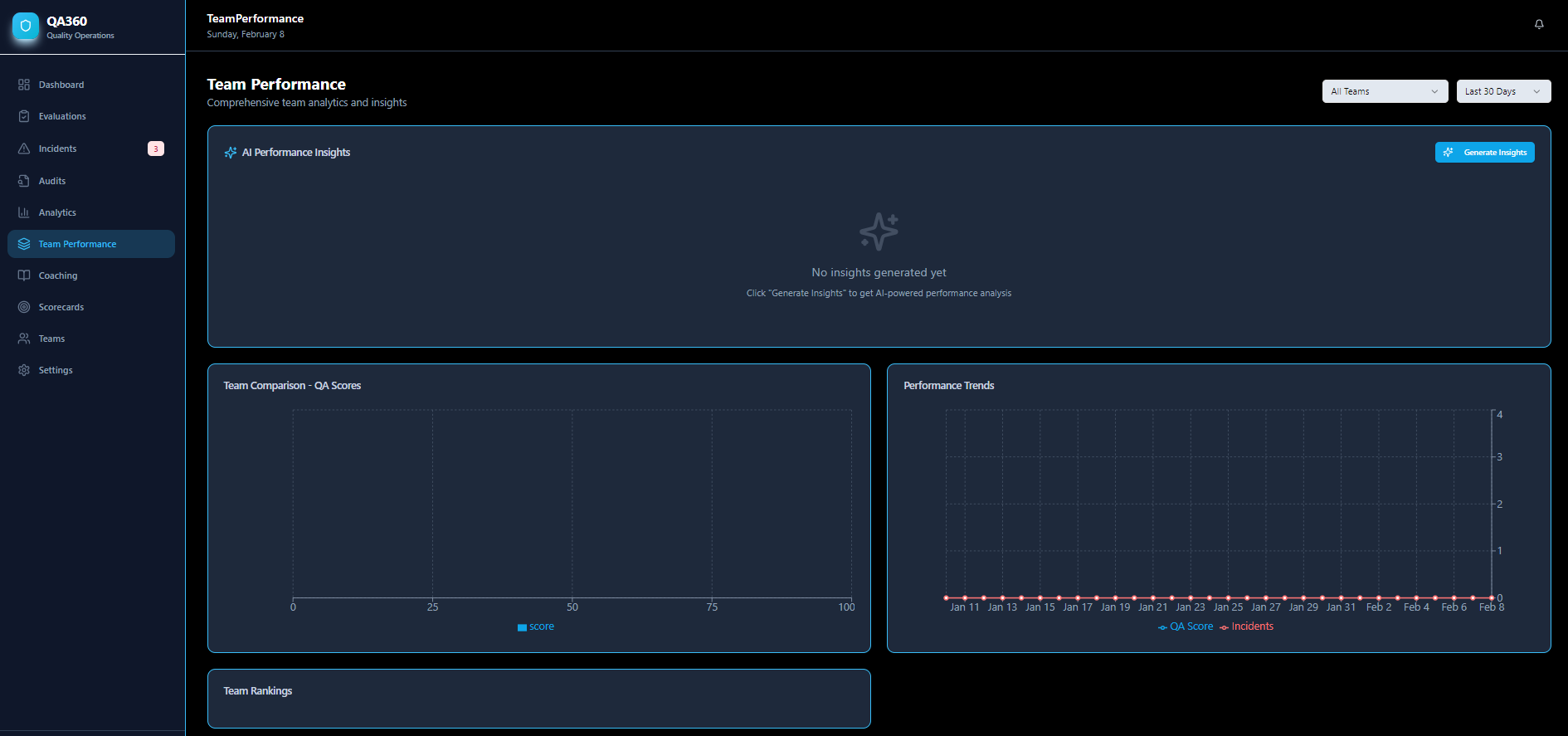
Task: Click the Scorecards target icon
Action: point(24,307)
